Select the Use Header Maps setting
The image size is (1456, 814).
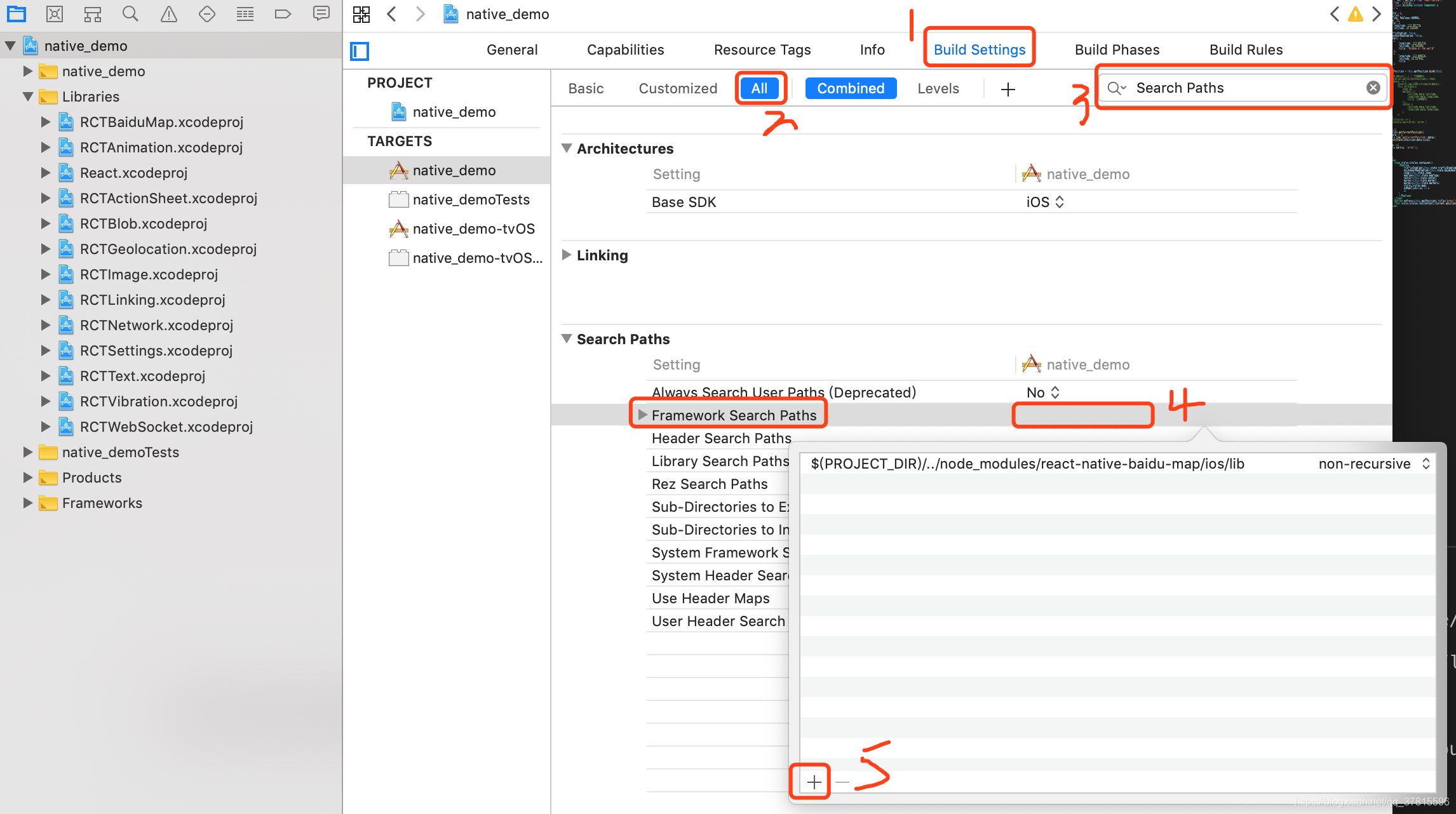[x=710, y=598]
